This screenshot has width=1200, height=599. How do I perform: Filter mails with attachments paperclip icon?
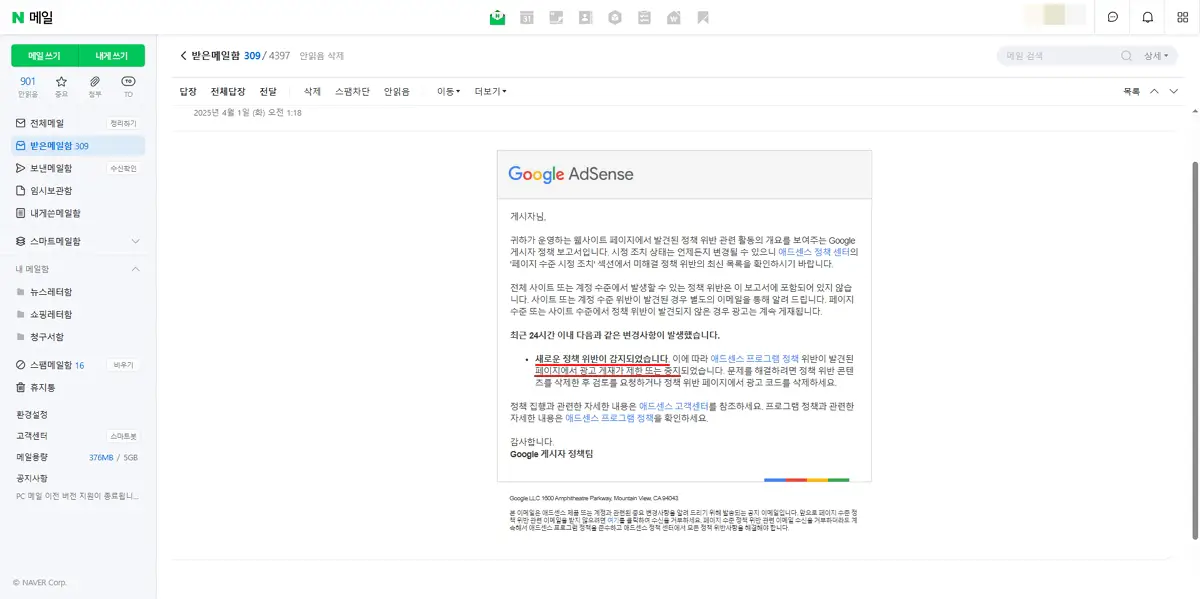[x=95, y=87]
